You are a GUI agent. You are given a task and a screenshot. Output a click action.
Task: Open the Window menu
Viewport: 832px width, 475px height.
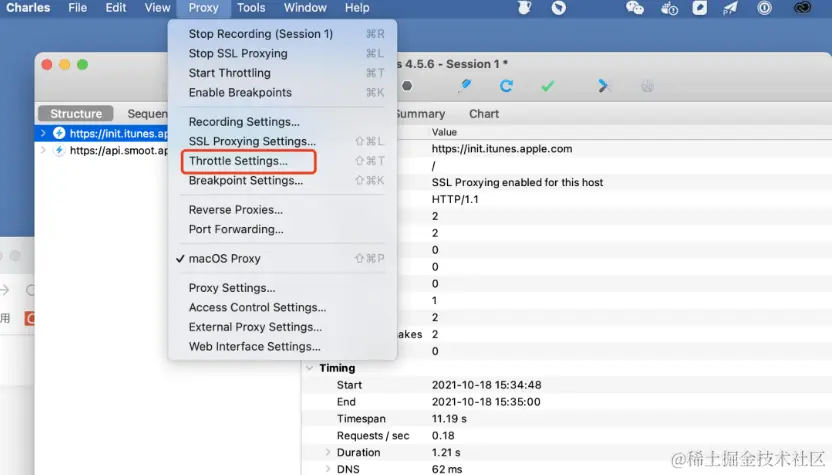point(305,8)
